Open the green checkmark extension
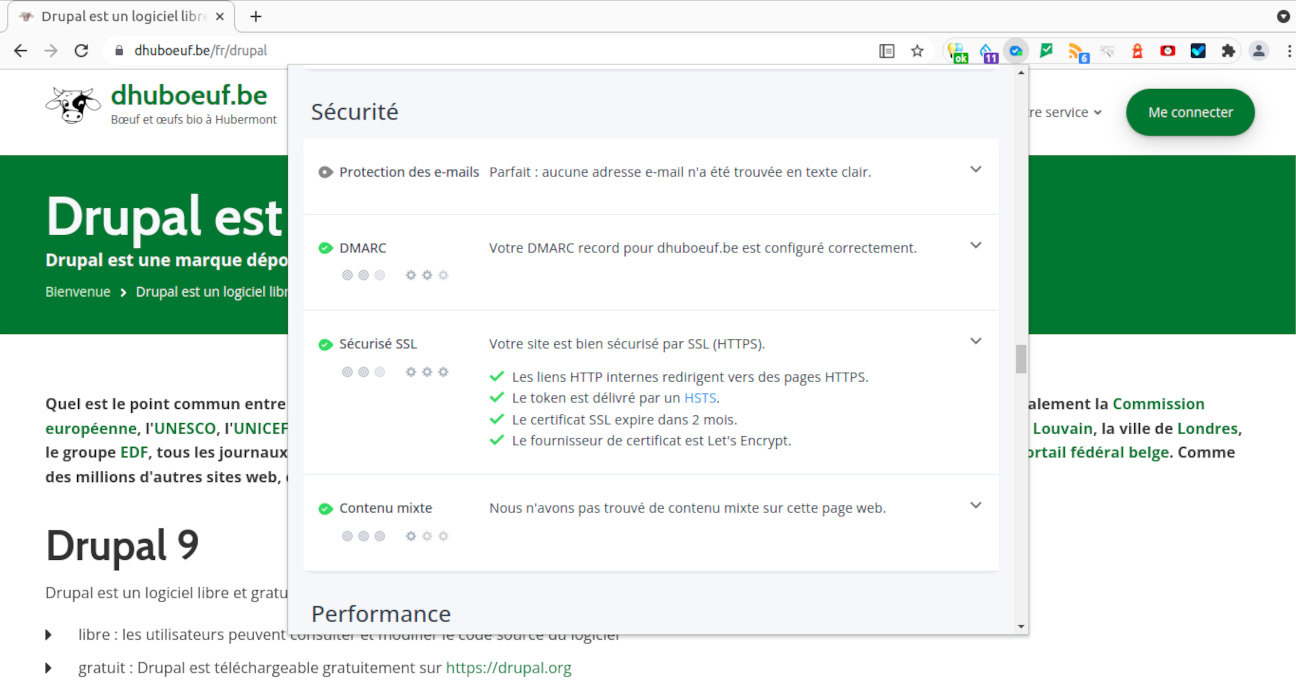This screenshot has width=1296, height=691. 1046,51
